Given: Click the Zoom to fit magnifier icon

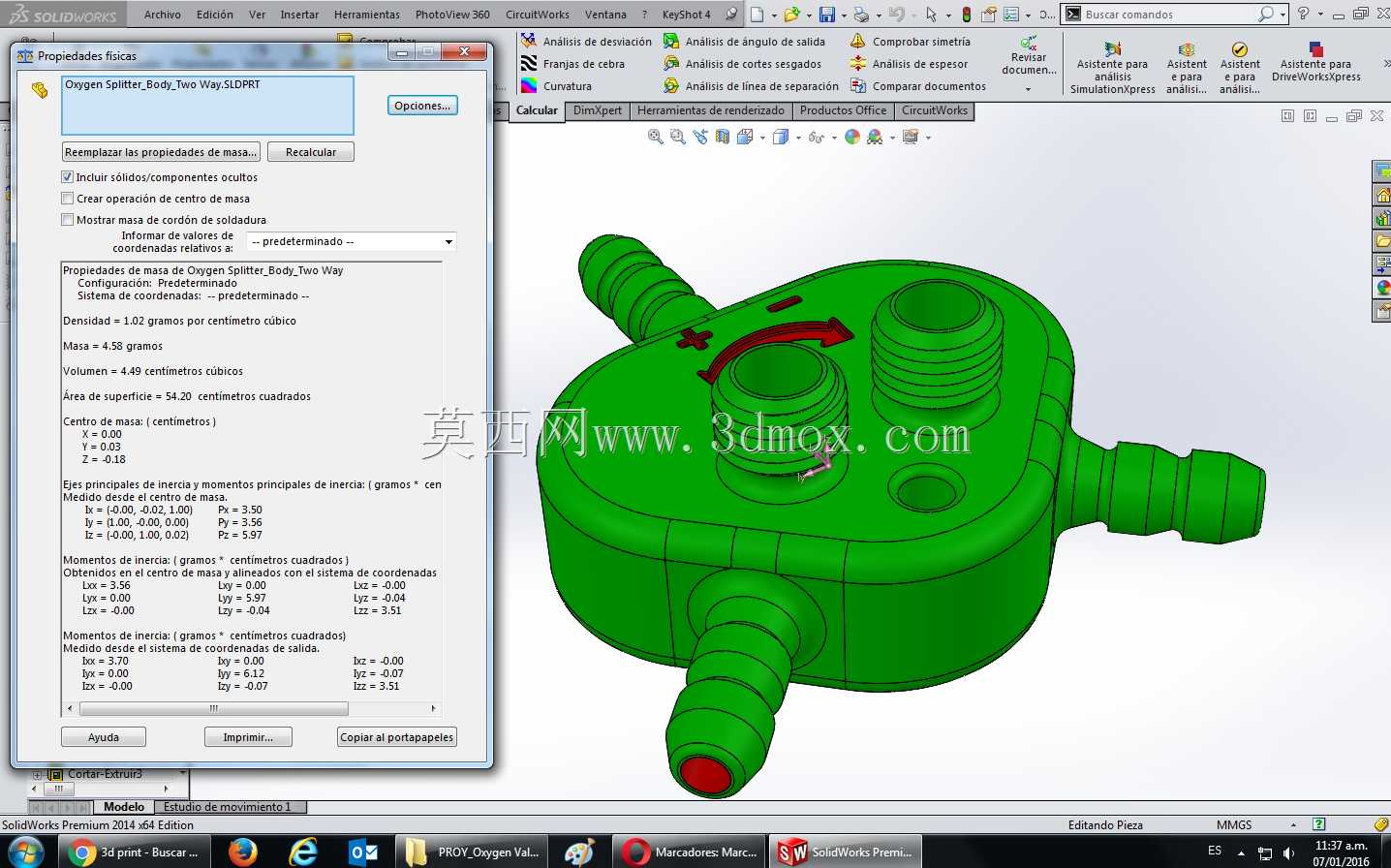Looking at the screenshot, I should click(656, 138).
